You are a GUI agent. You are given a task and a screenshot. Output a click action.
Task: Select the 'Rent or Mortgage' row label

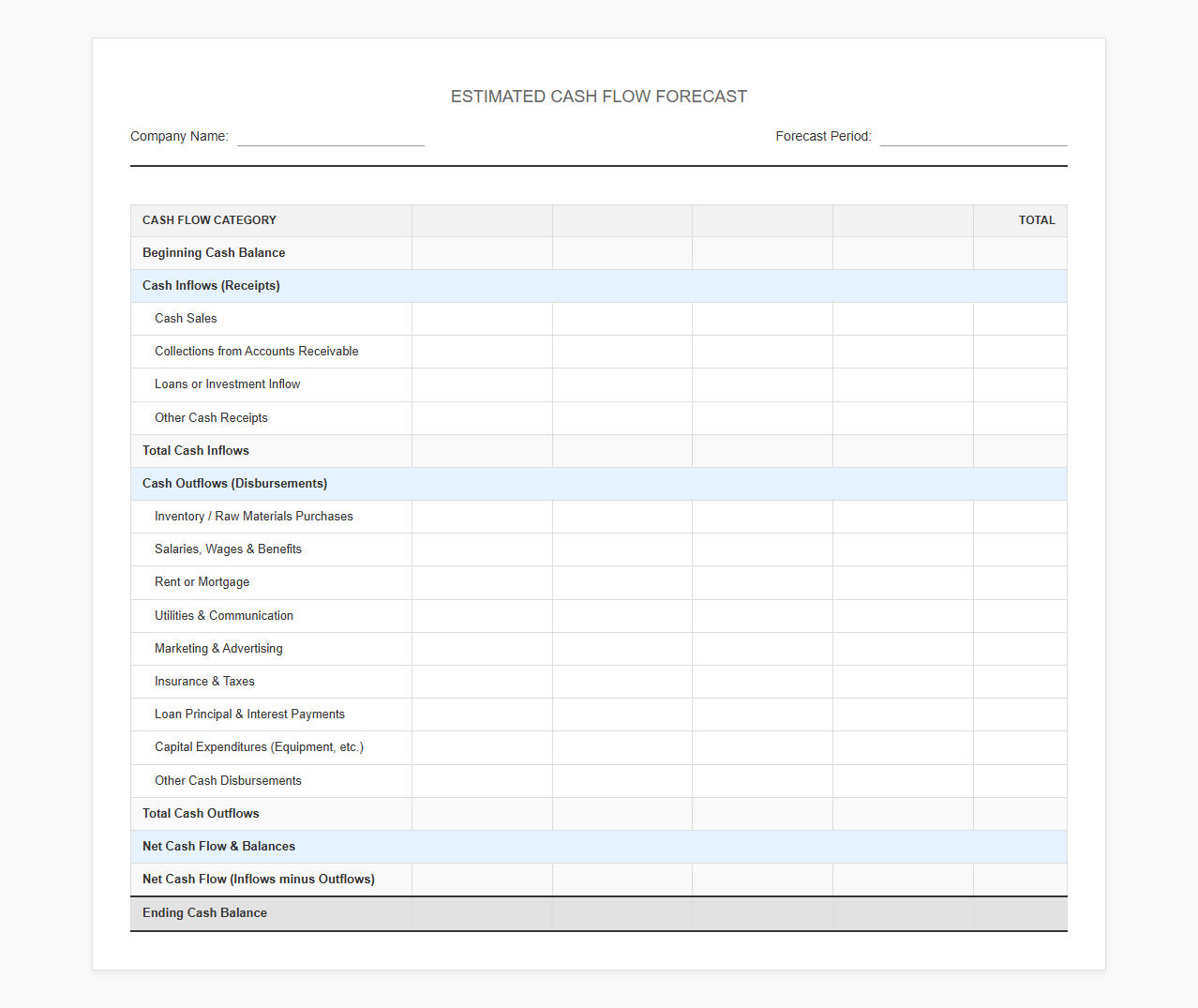click(x=202, y=582)
